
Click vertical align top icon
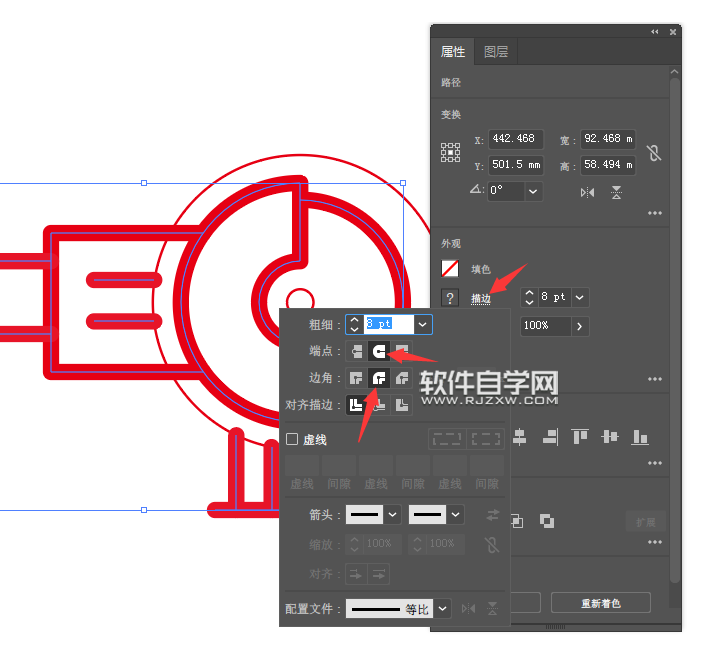coord(580,437)
